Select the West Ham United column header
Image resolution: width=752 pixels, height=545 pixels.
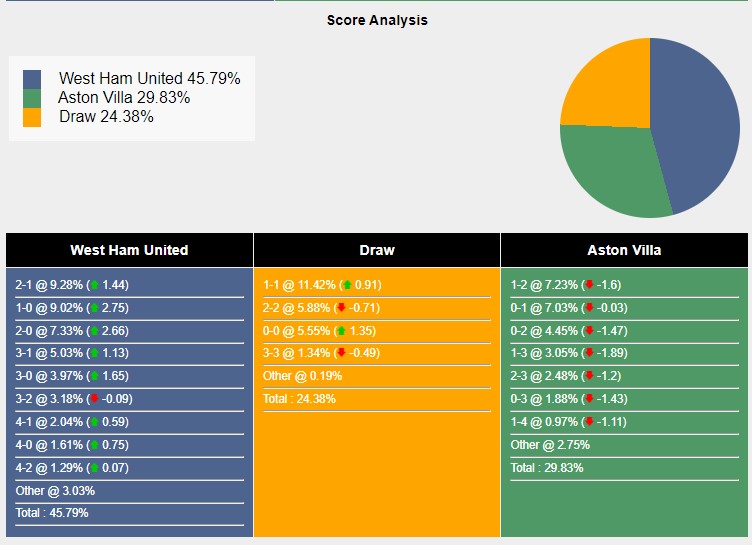point(129,250)
